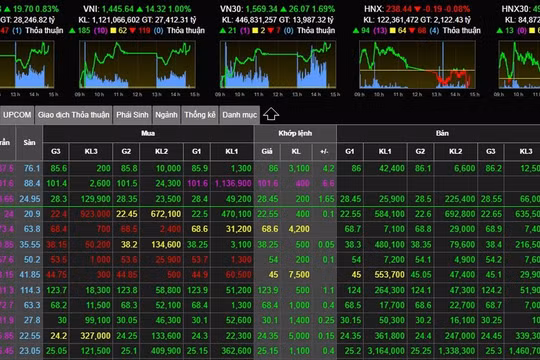This screenshot has width=540, height=360.
Task: Click VN30 volume KL: 446,831,257
Action: [x=249, y=20]
